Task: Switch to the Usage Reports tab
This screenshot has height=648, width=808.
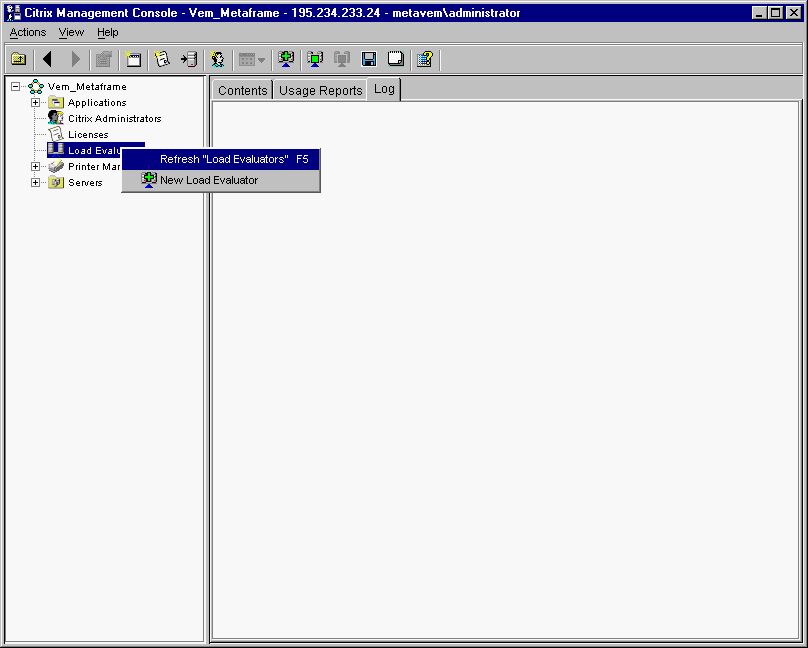Action: (x=321, y=91)
